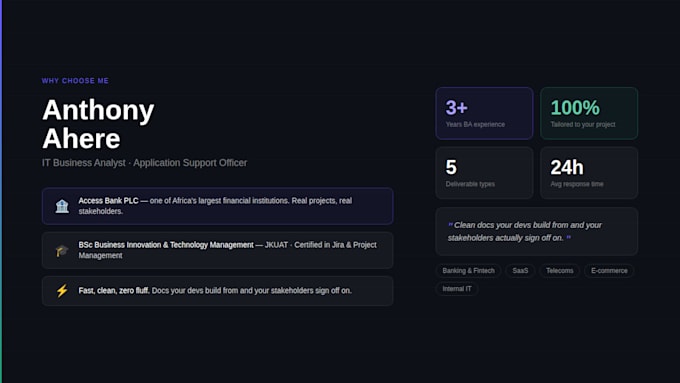Click the 24h Avg response time card
This screenshot has width=680, height=383.
pos(589,173)
